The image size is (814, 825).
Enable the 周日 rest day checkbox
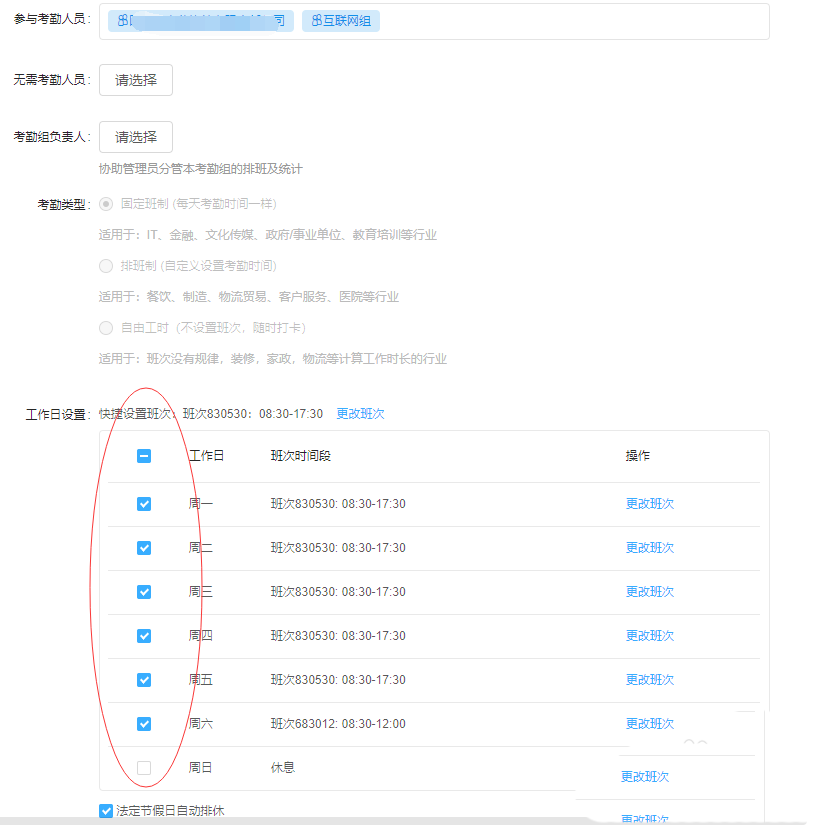tap(144, 767)
